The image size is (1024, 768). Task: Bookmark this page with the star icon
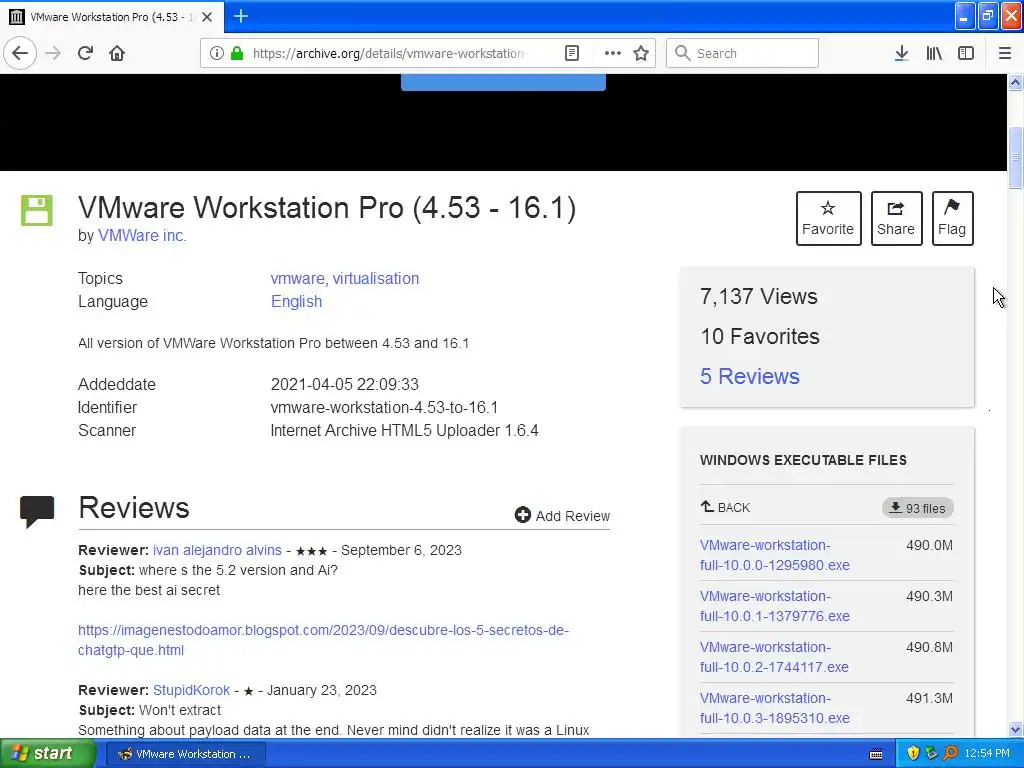click(641, 53)
